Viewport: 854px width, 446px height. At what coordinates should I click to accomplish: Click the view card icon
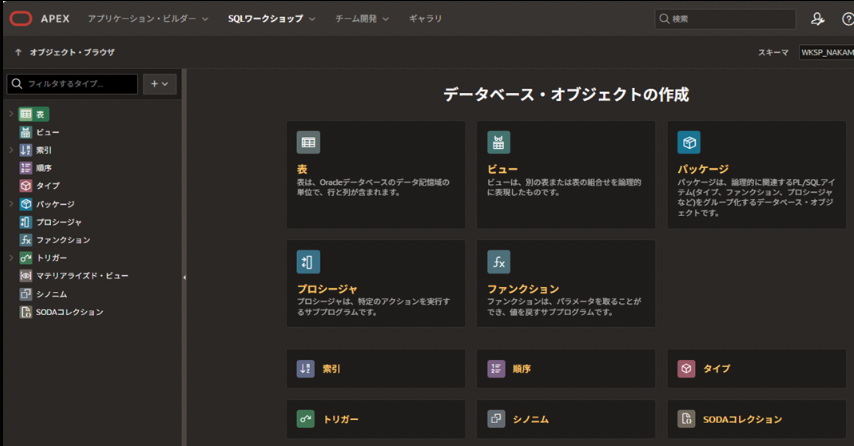point(498,142)
